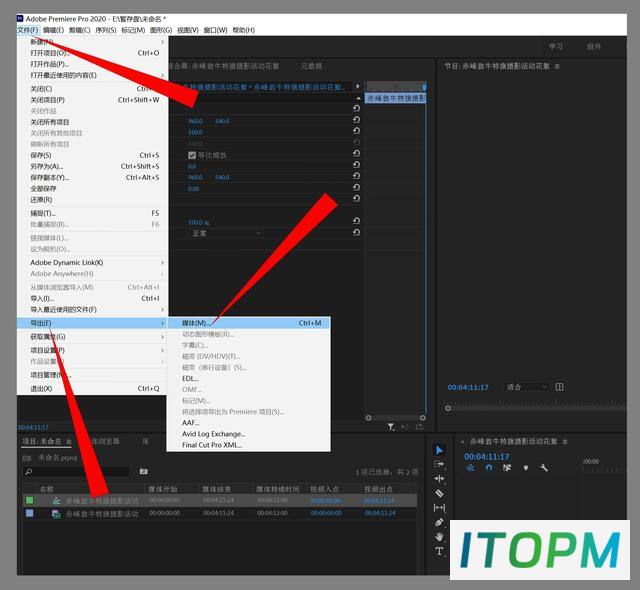Switch to the 学习 workspace tab
This screenshot has width=640, height=590.
556,47
